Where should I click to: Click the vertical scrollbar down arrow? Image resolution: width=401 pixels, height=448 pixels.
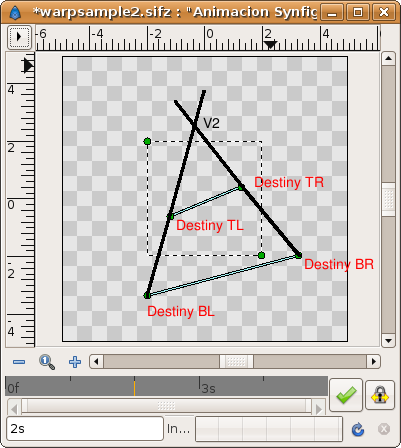pyautogui.click(x=388, y=341)
